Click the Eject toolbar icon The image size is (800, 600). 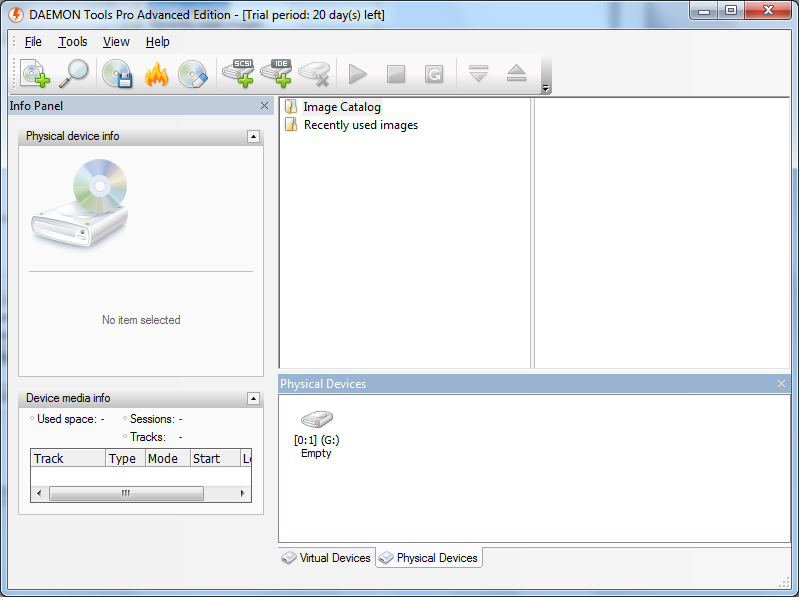pyautogui.click(x=516, y=73)
